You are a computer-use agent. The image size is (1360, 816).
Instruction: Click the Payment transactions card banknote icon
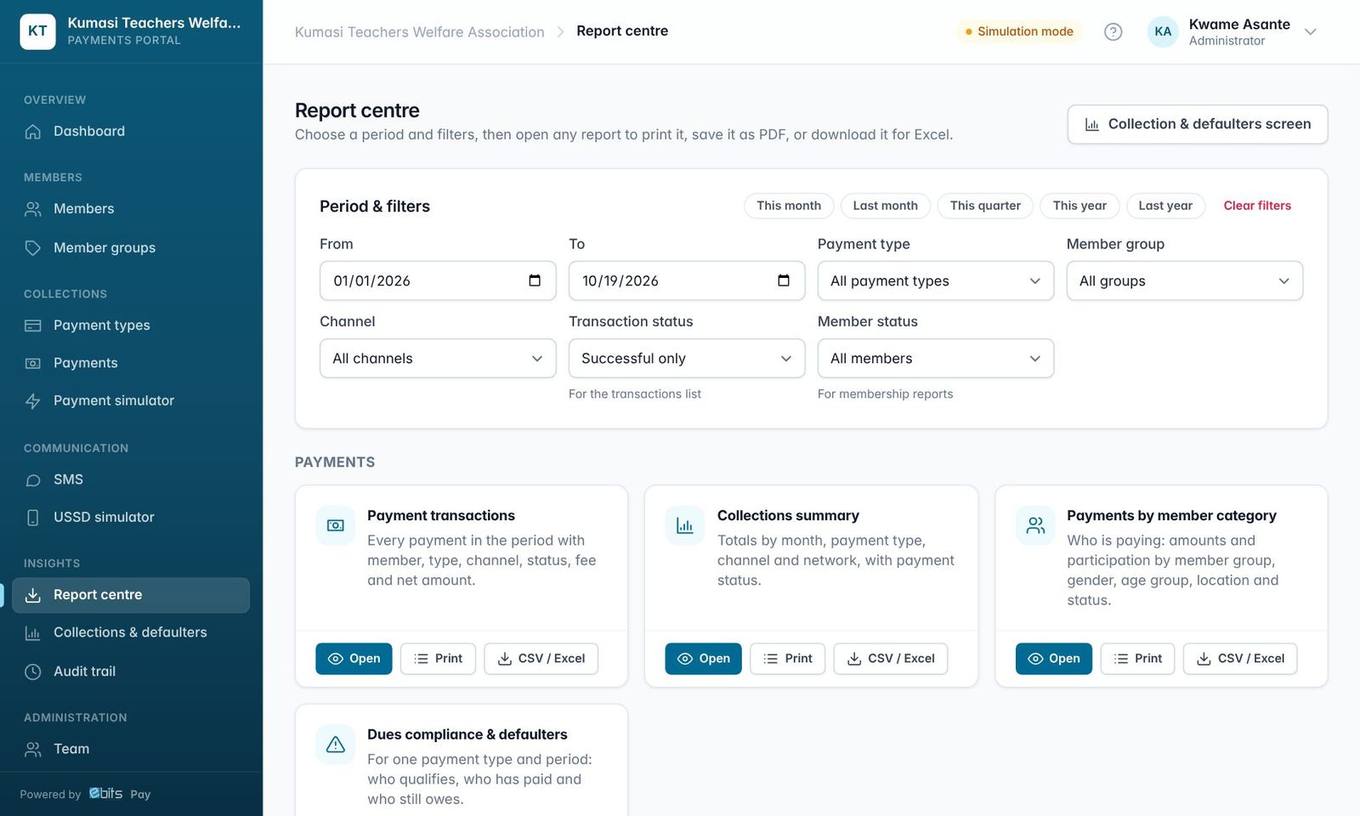[336, 525]
